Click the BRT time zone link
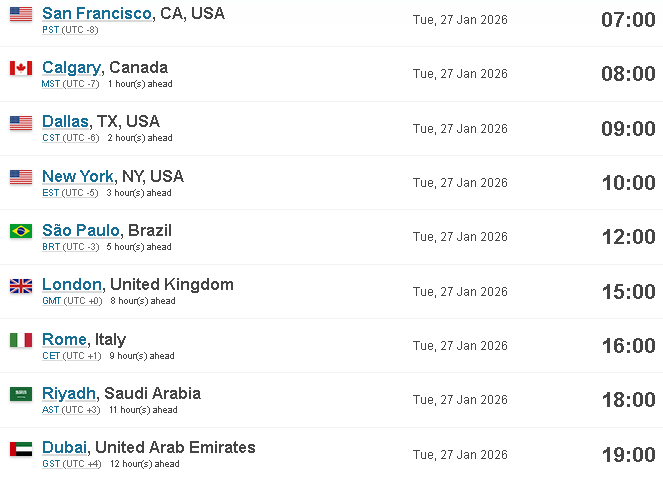663x482 pixels. pyautogui.click(x=51, y=247)
